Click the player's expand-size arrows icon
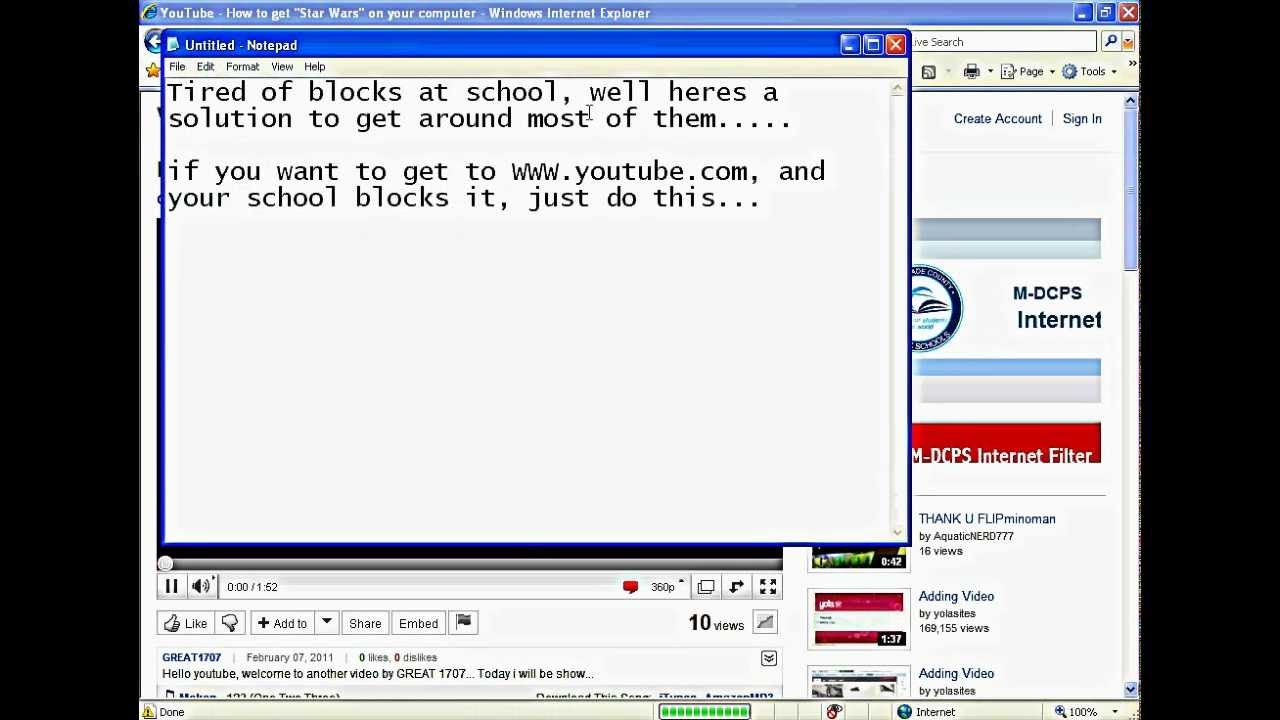1280x720 pixels. click(737, 587)
